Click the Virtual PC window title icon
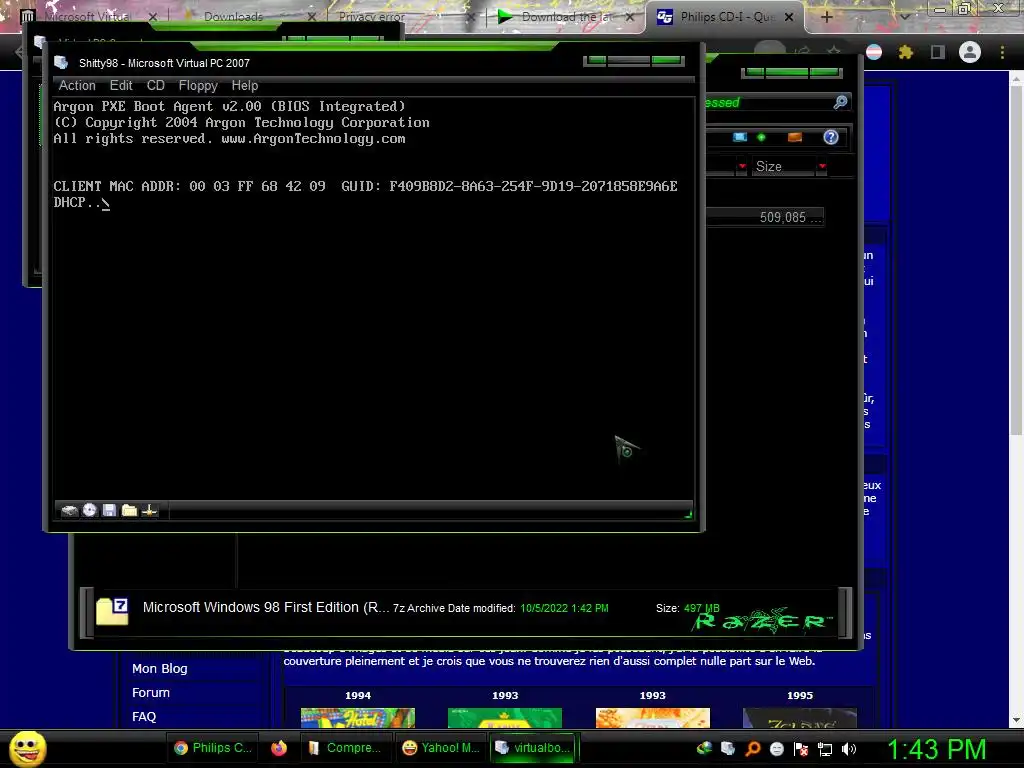 pyautogui.click(x=61, y=63)
